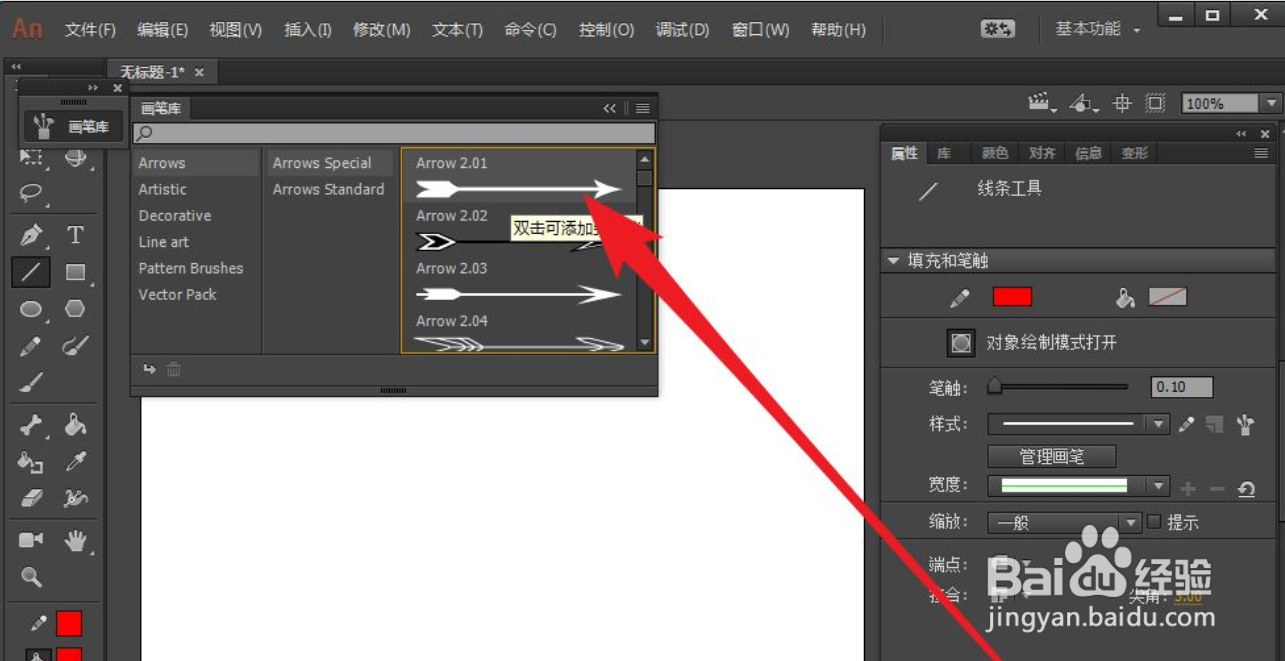Image resolution: width=1285 pixels, height=661 pixels.
Task: Click the edit symbols icon
Action: (x=1083, y=102)
